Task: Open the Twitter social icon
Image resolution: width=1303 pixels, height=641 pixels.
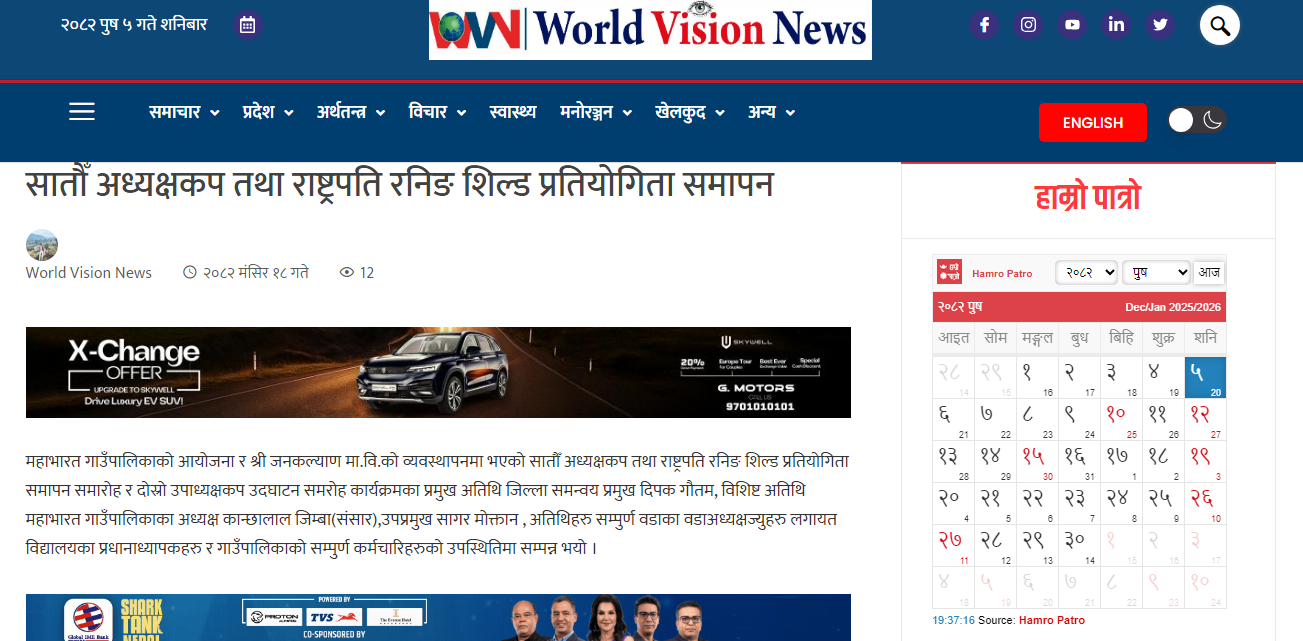Action: (1160, 25)
